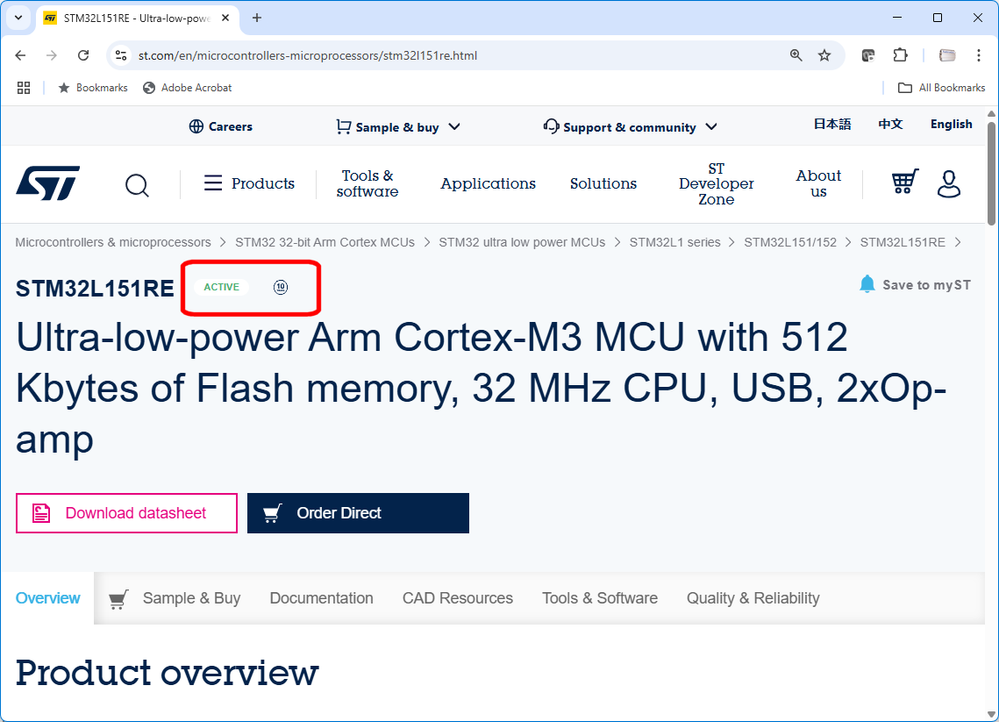
Task: Click the ACTIVE status badge
Action: click(221, 287)
